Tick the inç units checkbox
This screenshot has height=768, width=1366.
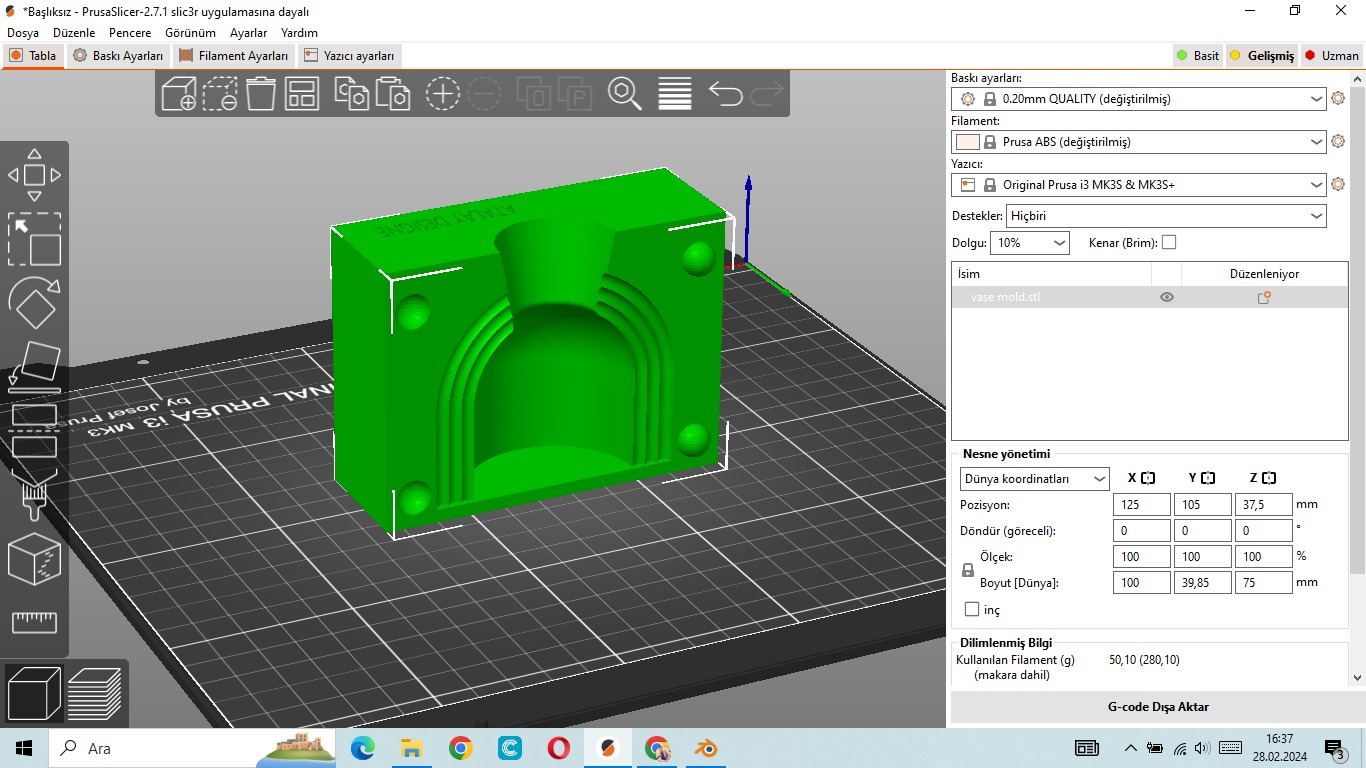point(972,609)
